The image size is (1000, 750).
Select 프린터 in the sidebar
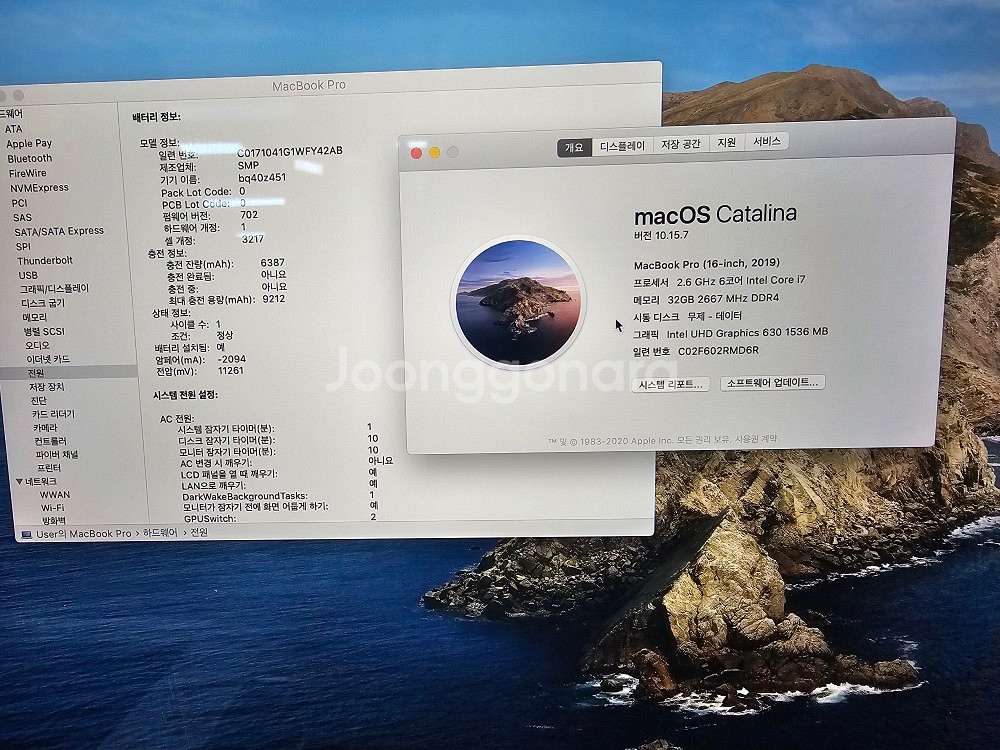coord(49,468)
